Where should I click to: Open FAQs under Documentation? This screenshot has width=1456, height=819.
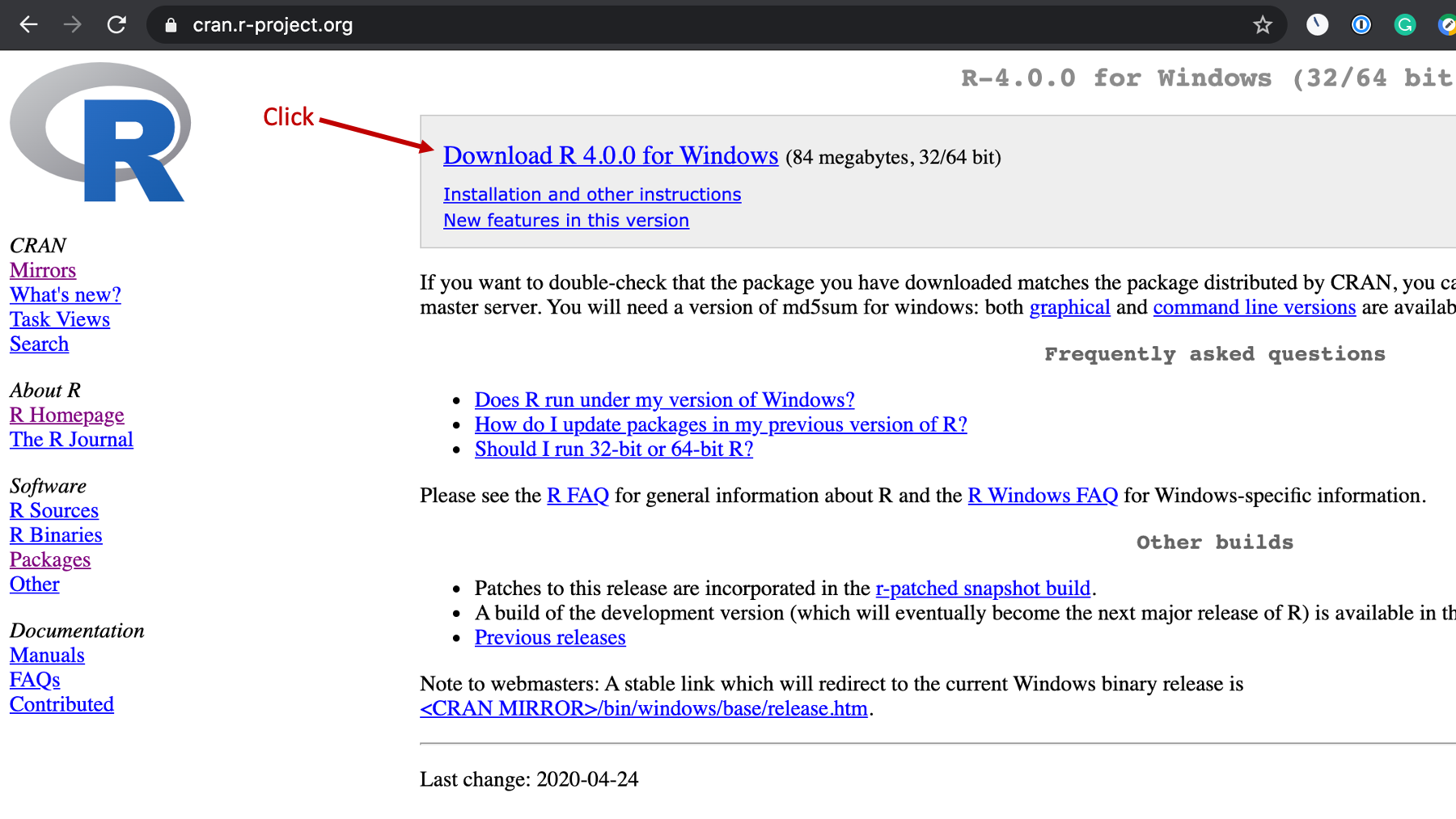pos(35,679)
